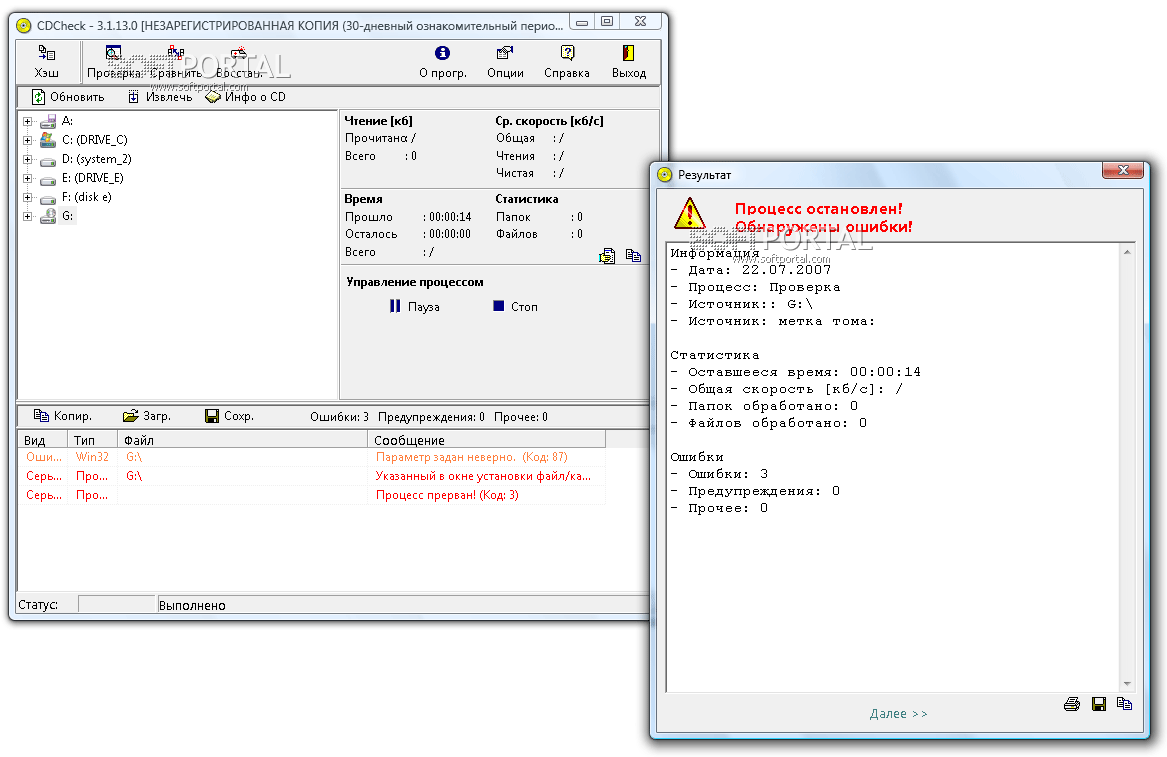1167x757 pixels.
Task: Open Опции (Options) from the toolbar
Action: (505, 61)
